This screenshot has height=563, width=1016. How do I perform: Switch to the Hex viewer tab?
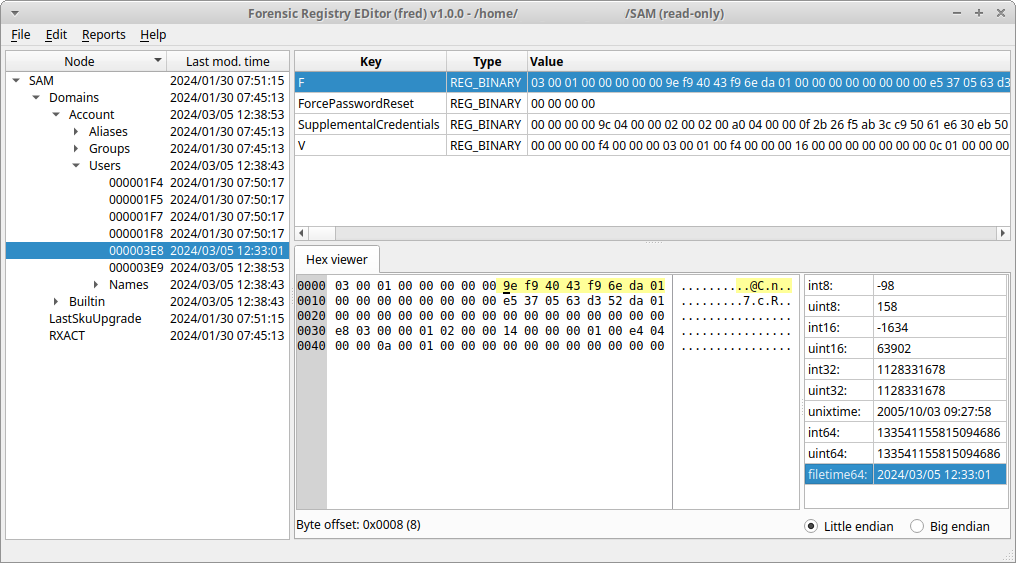(337, 260)
